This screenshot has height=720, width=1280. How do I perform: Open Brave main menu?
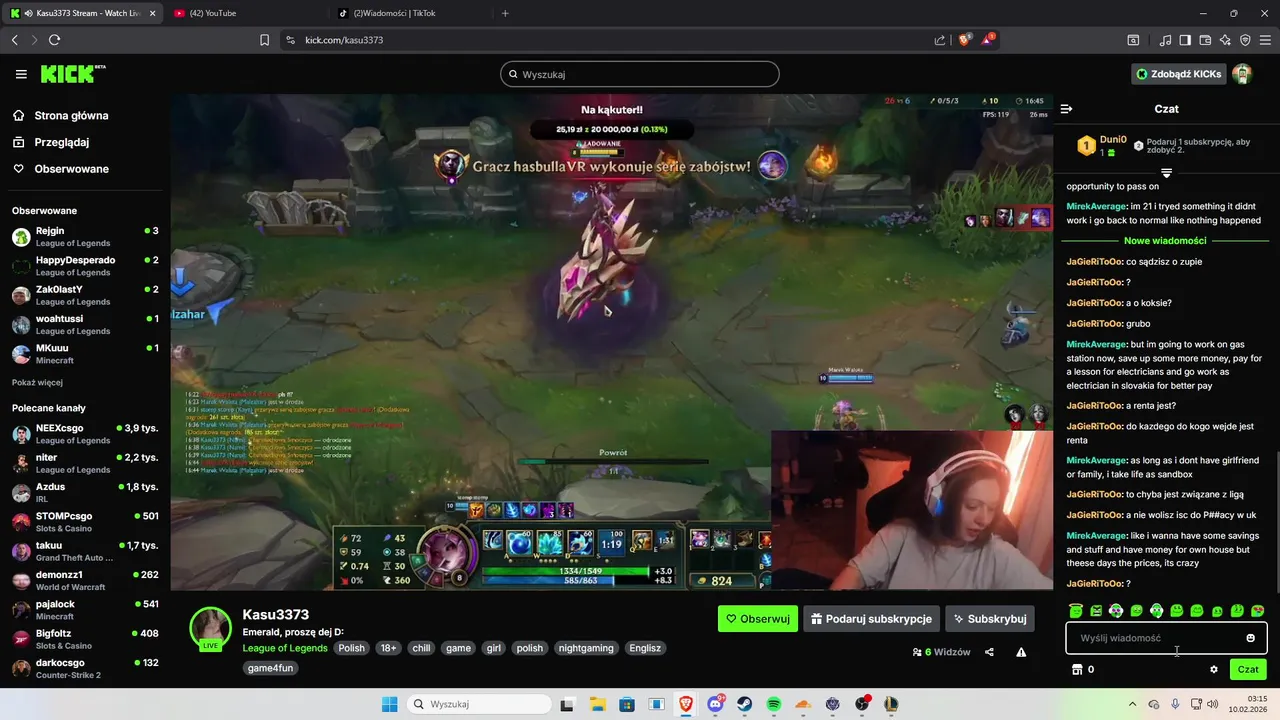[x=1265, y=40]
